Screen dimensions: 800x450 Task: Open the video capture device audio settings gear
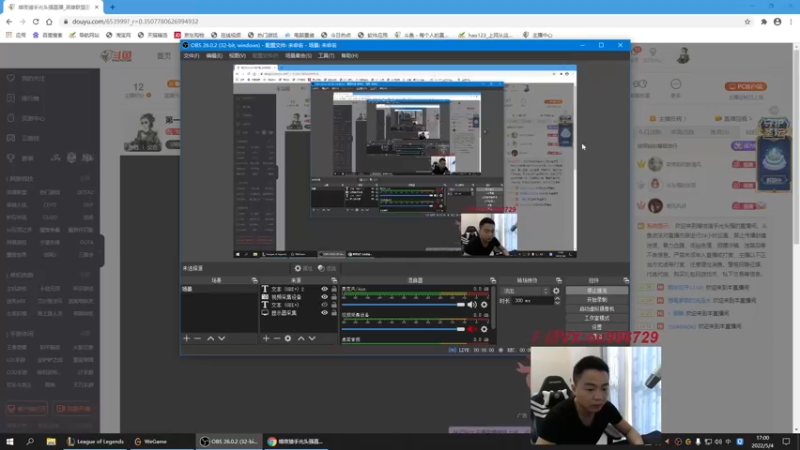484,329
